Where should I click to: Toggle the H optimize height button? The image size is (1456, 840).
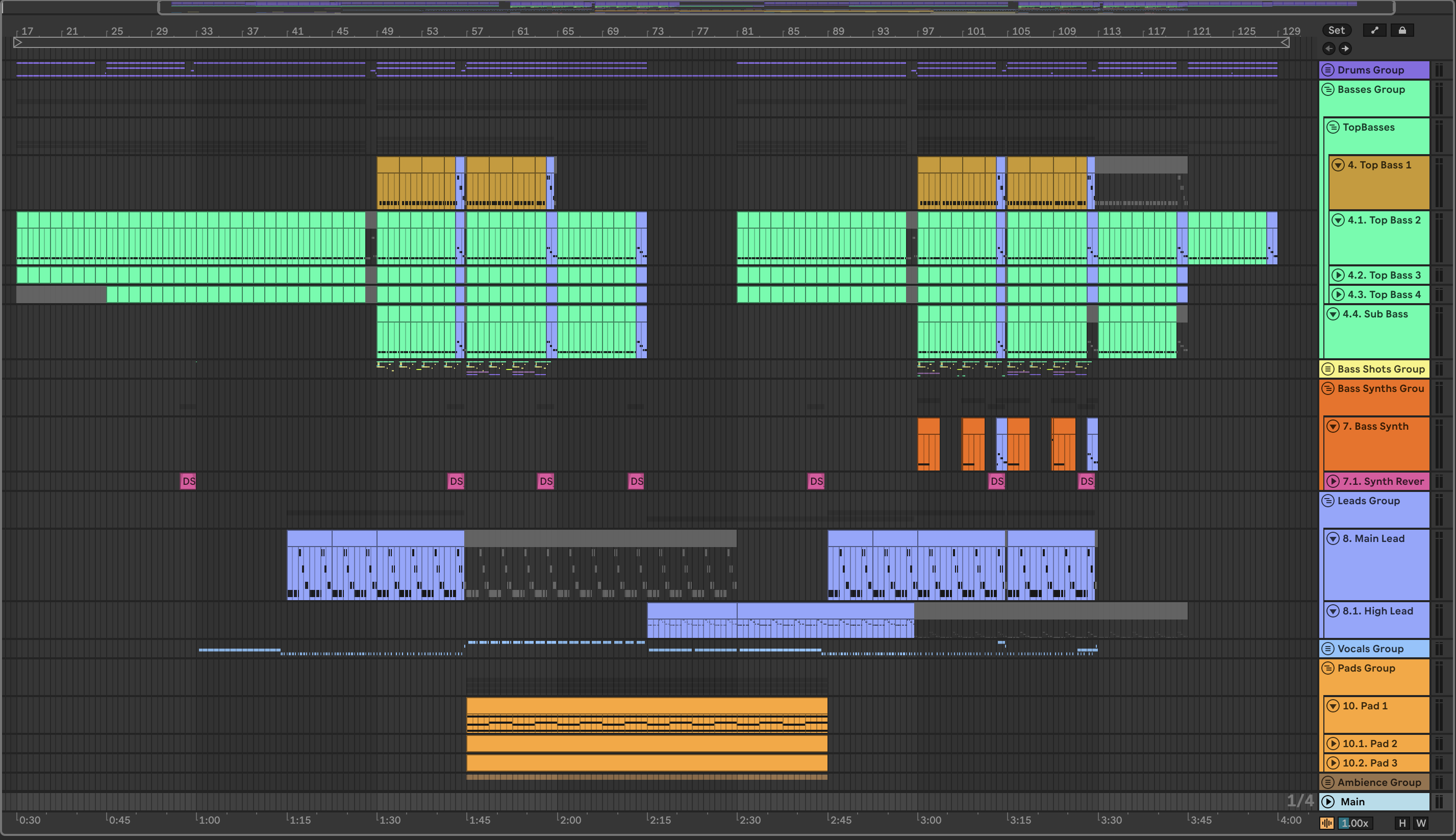pyautogui.click(x=1402, y=823)
